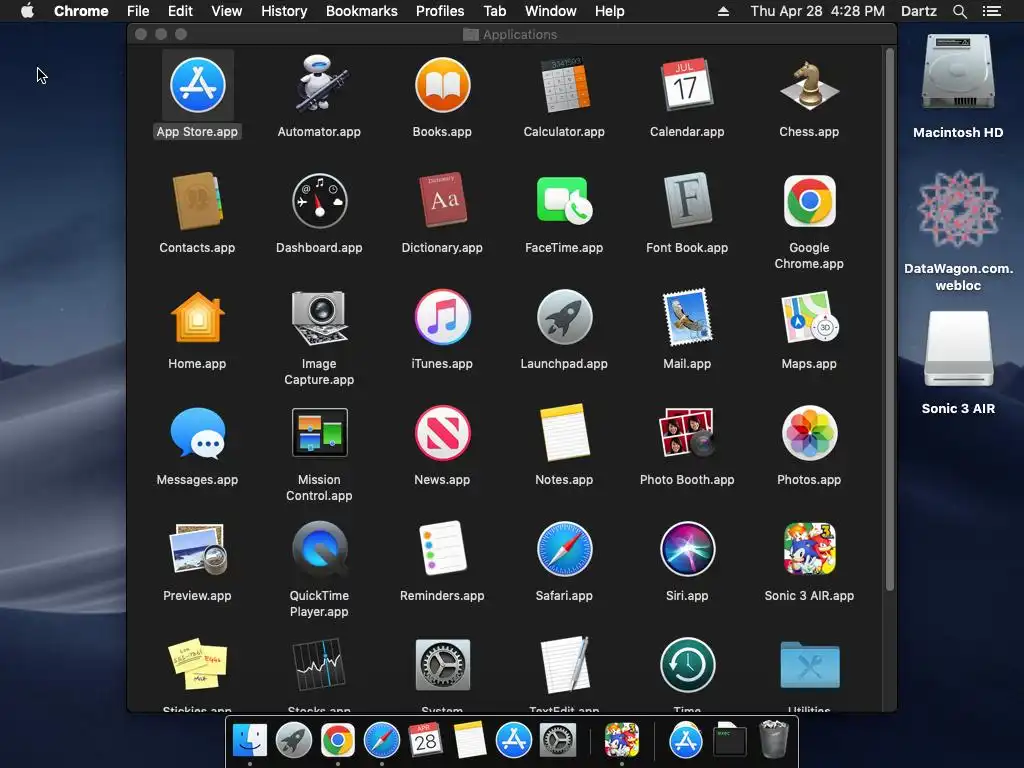
Task: Select Books.app icon
Action: point(442,86)
